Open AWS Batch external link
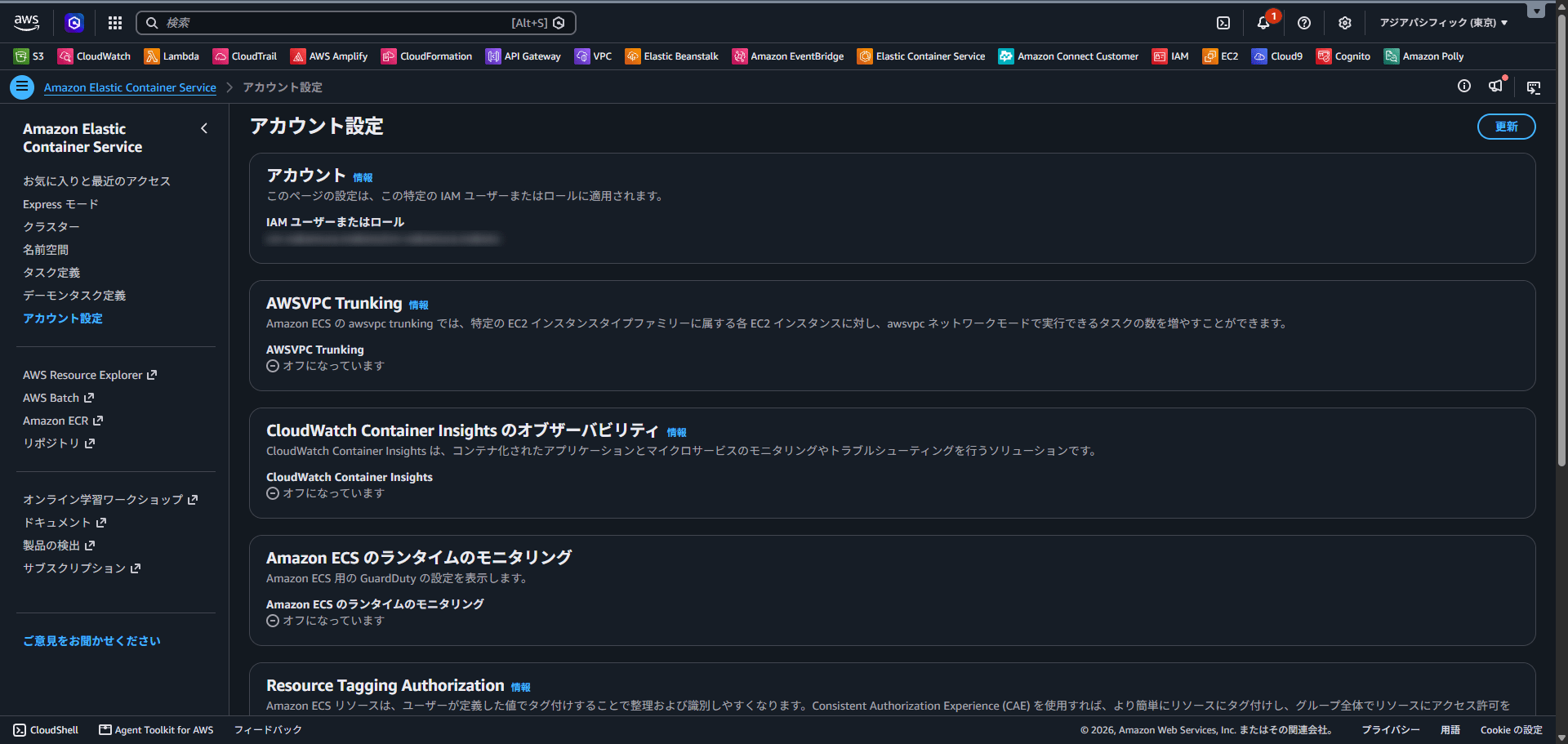 59,398
